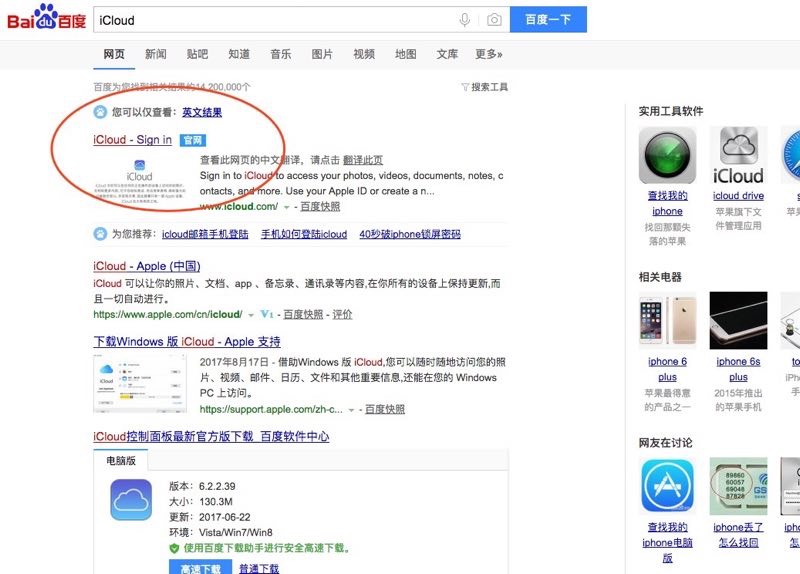This screenshot has width=800, height=574.
Task: Open 查找我的iphone link under radar icon
Action: tap(667, 204)
